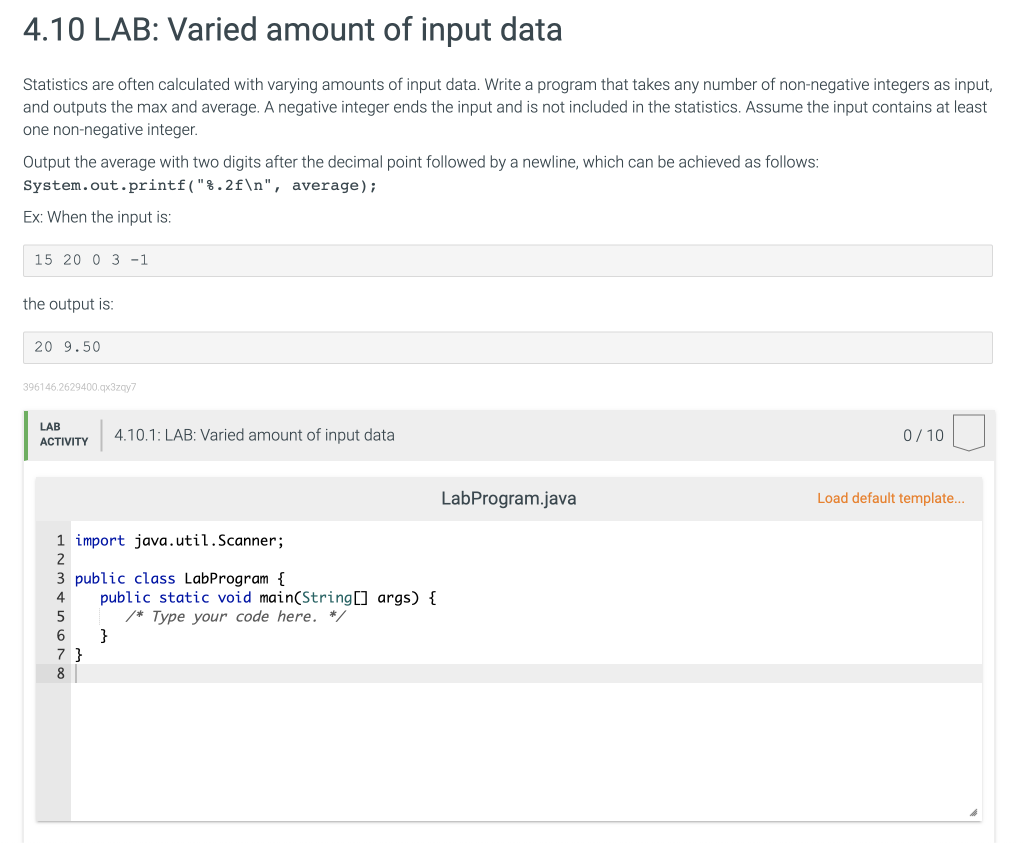Click the editor resize handle in bottom-right corner
This screenshot has height=843, width=1024.
(970, 812)
